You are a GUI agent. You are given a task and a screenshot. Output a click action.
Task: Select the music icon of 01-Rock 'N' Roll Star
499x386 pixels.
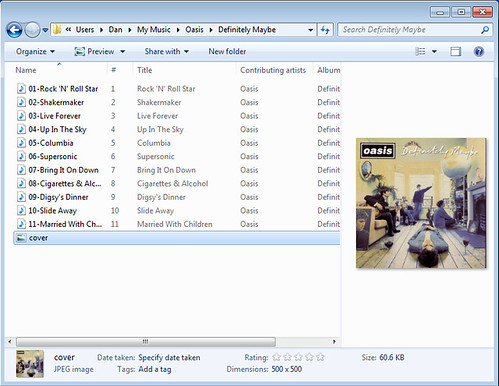tap(21, 89)
